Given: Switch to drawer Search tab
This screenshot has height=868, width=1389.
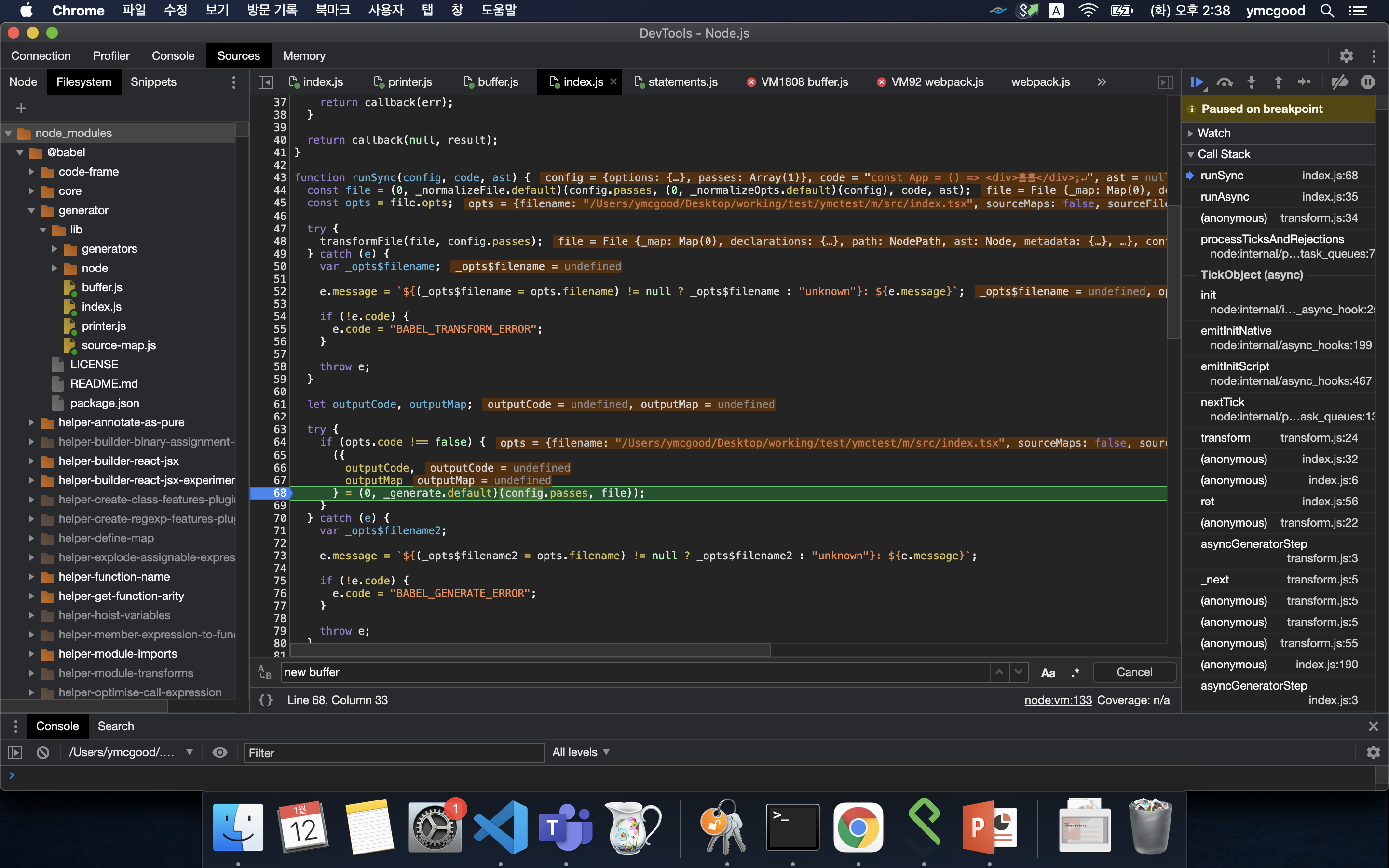Looking at the screenshot, I should pyautogui.click(x=116, y=726).
